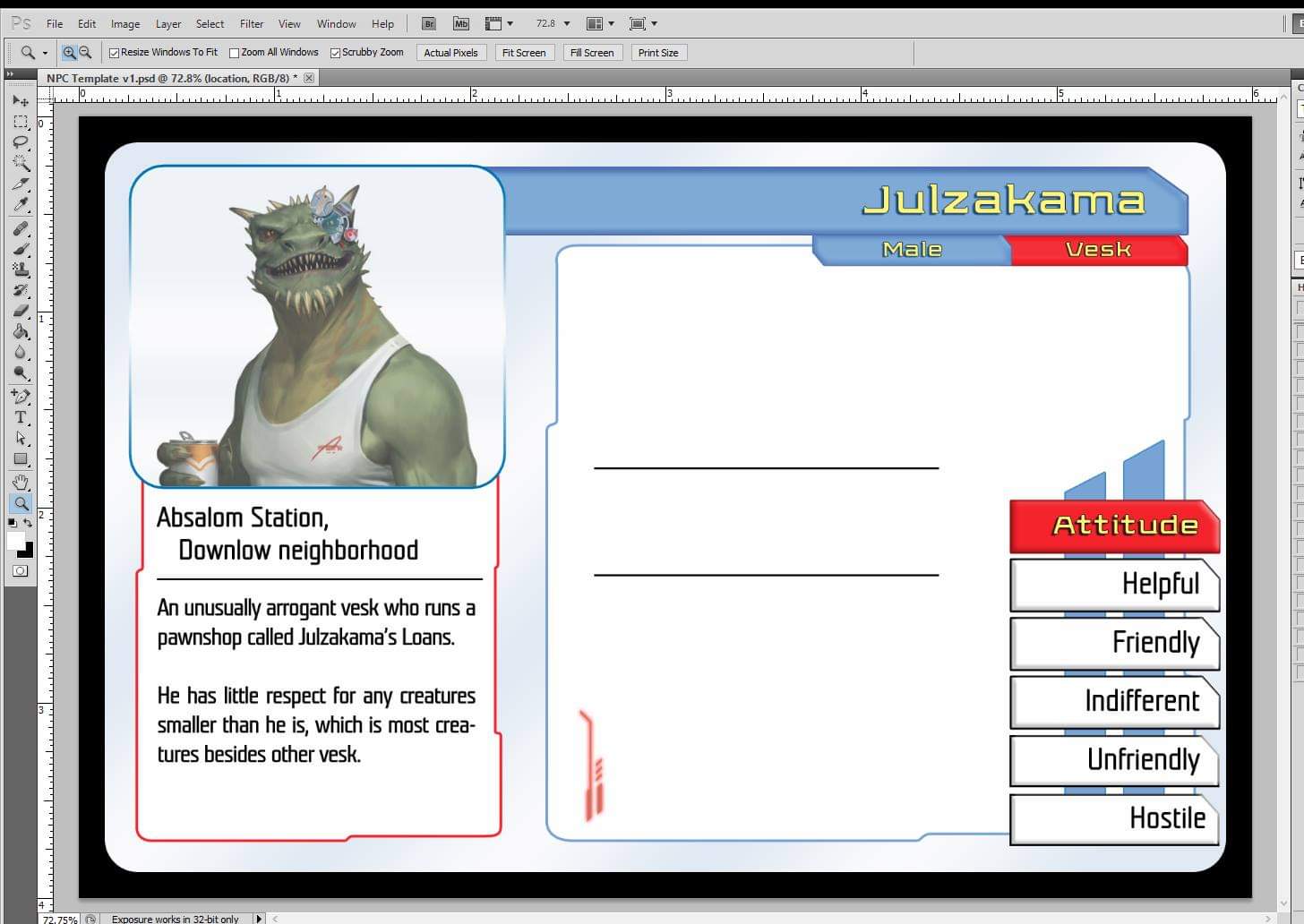Viewport: 1304px width, 924px height.
Task: Reset default foreground and background colors
Action: (x=12, y=524)
